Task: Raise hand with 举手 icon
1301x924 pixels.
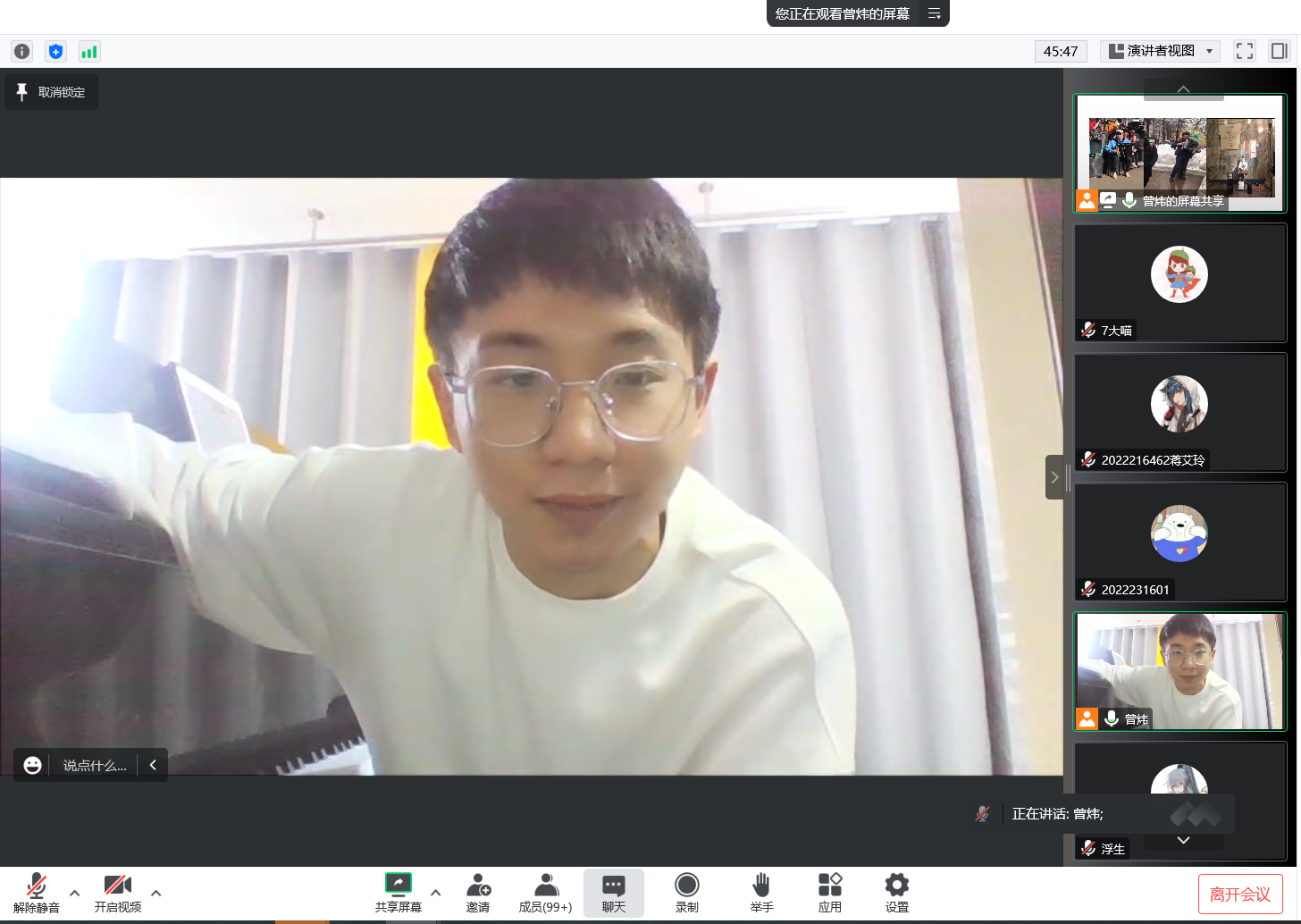Action: coord(761,892)
